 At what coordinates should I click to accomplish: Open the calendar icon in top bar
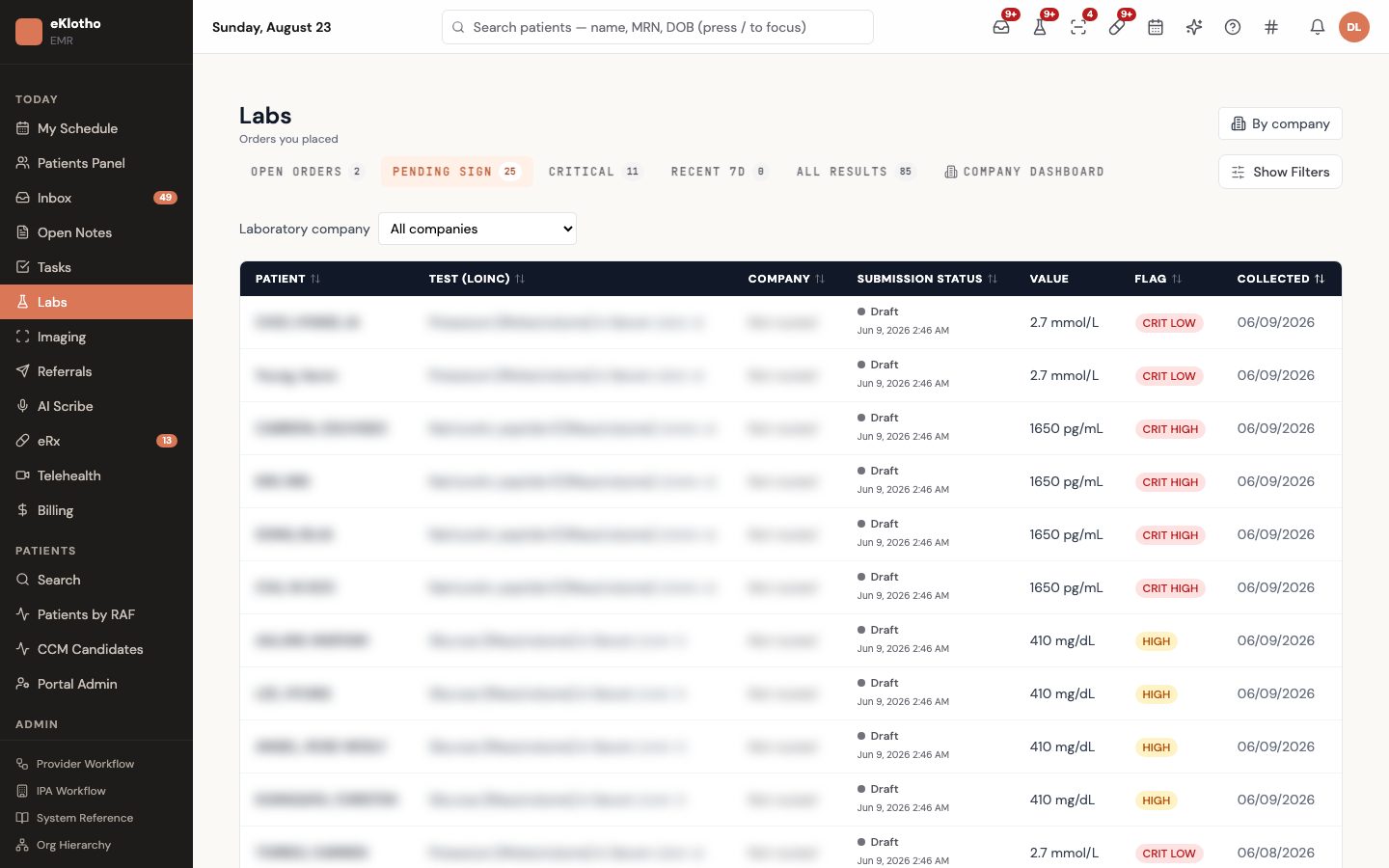(x=1156, y=27)
